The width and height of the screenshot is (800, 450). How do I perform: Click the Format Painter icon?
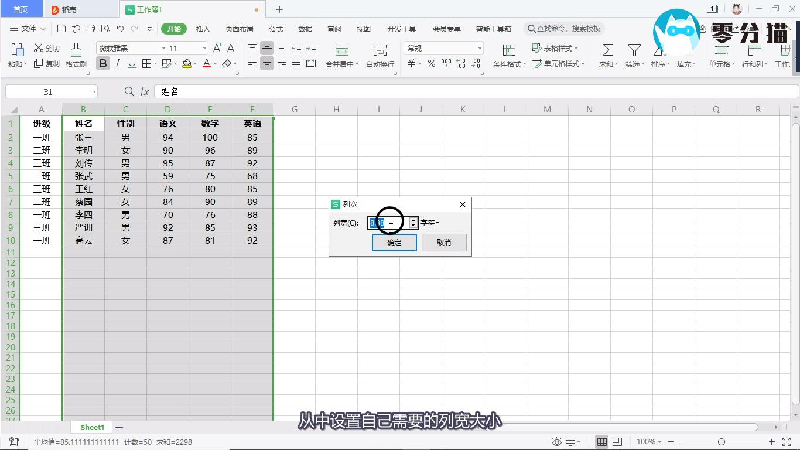(x=76, y=50)
